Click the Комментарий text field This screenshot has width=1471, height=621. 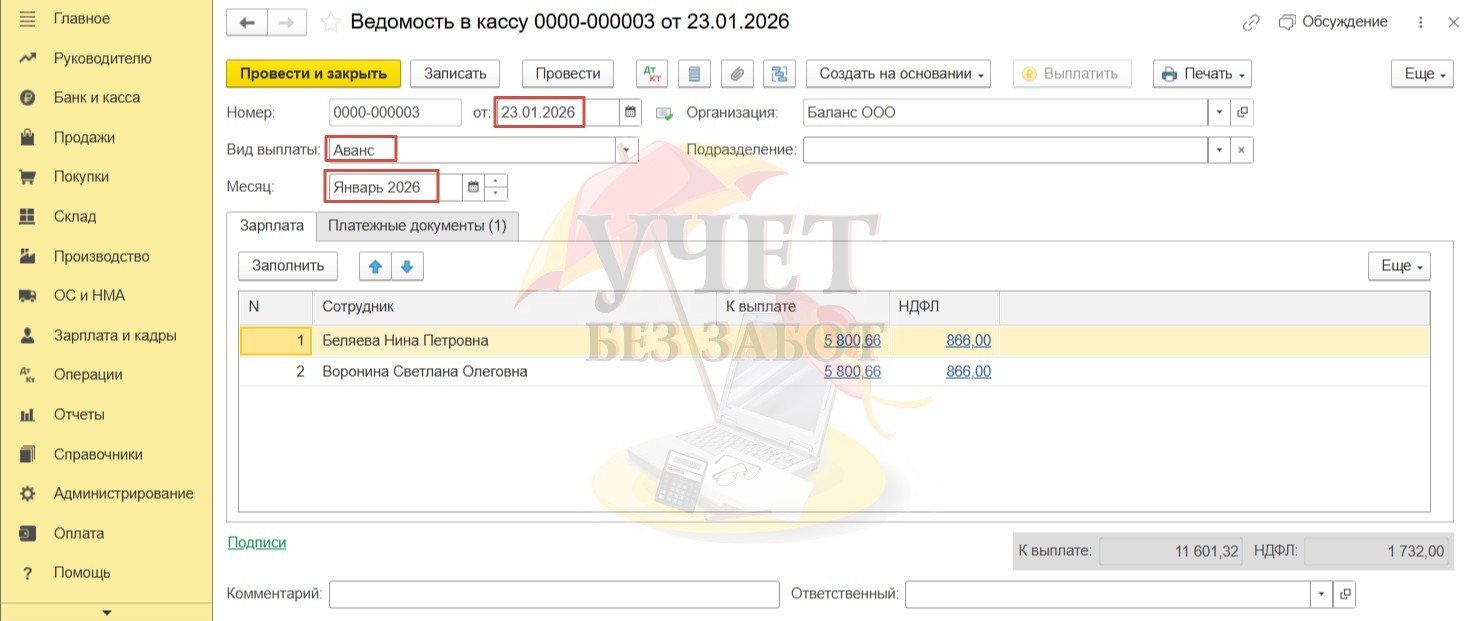coord(553,594)
